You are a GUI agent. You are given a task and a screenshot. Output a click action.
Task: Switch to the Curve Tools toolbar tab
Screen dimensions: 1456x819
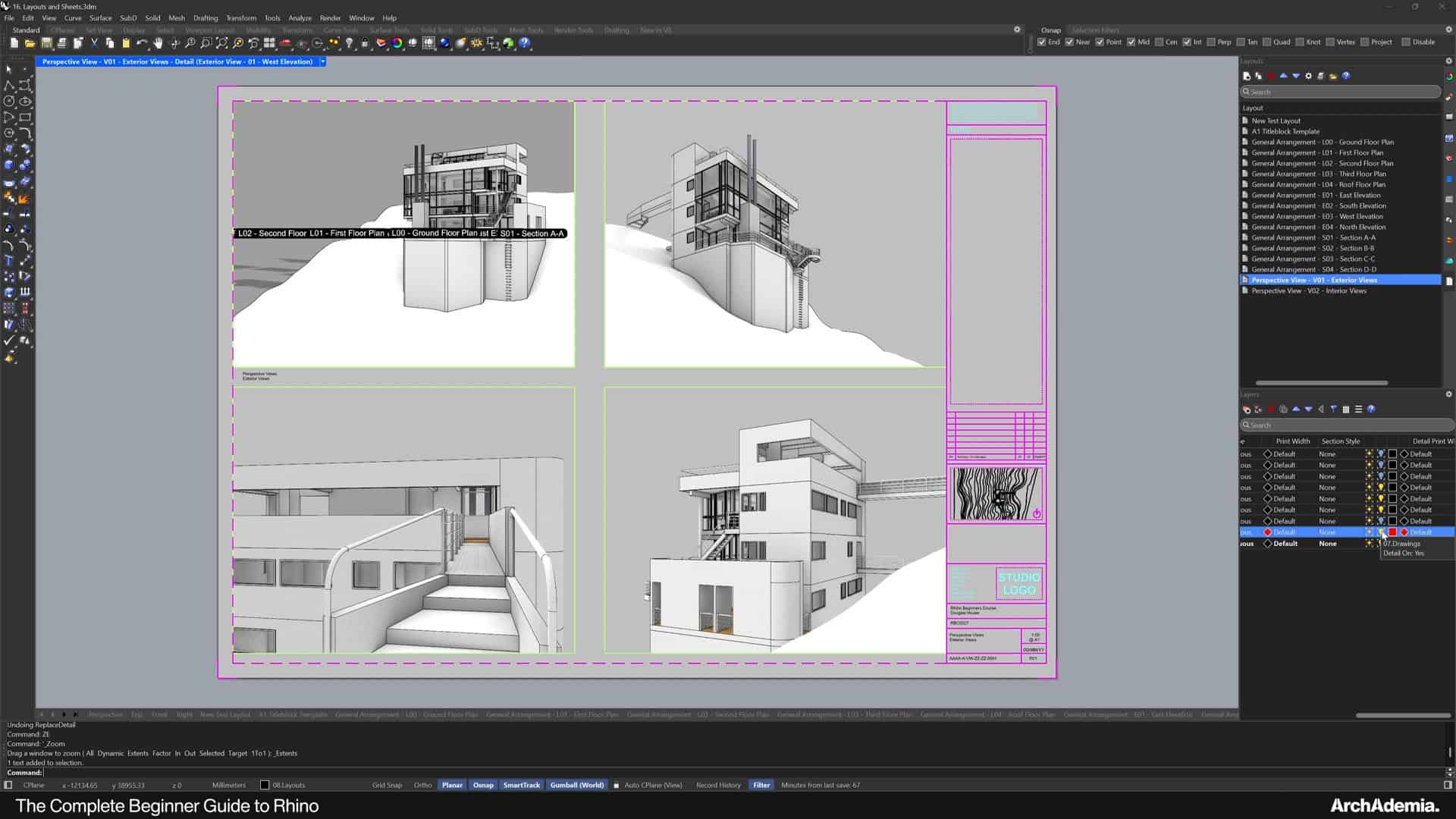click(x=340, y=30)
